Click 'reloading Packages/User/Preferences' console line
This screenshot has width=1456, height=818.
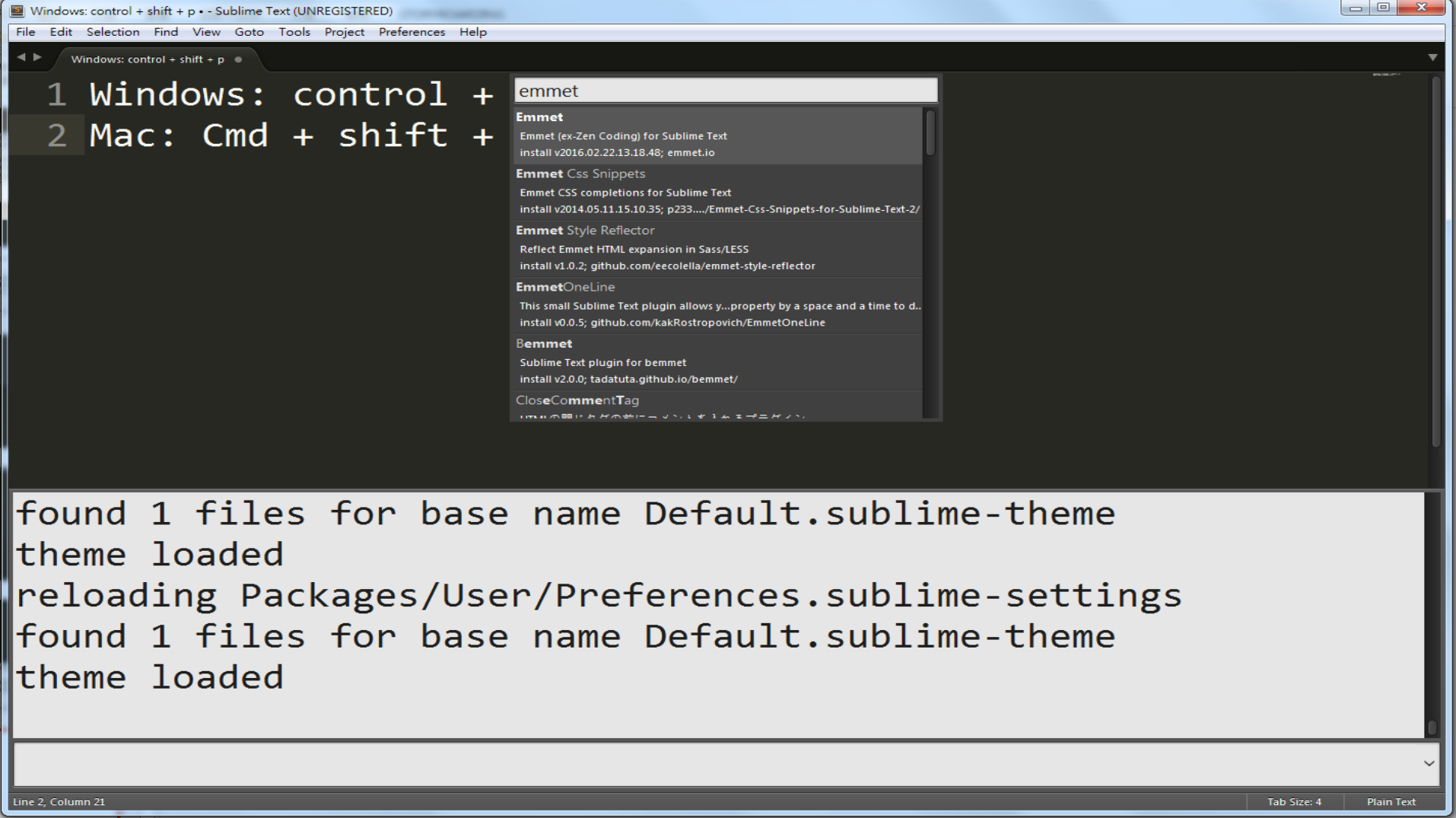pyautogui.click(x=599, y=596)
